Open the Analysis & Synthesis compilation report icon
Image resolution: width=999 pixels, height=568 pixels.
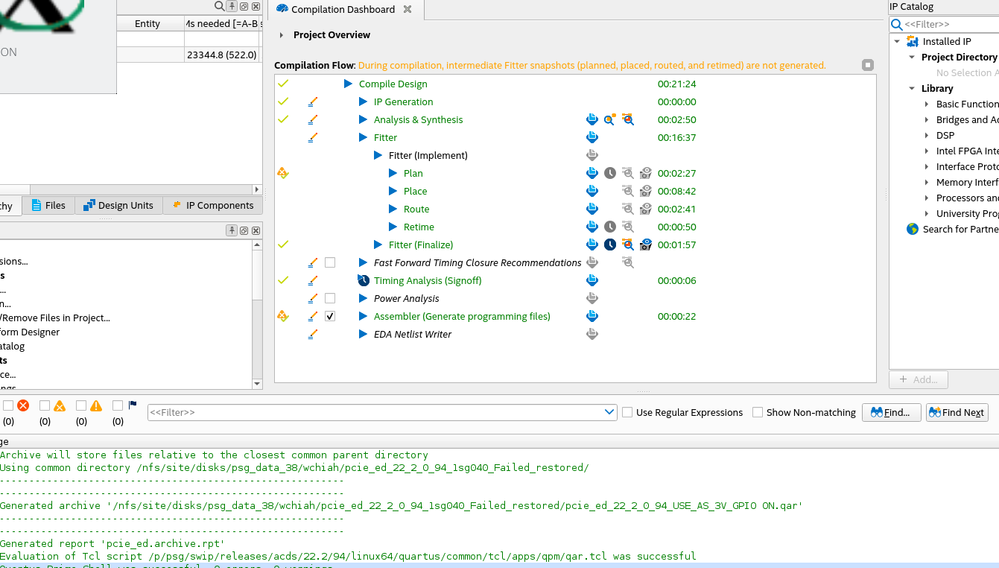[592, 120]
